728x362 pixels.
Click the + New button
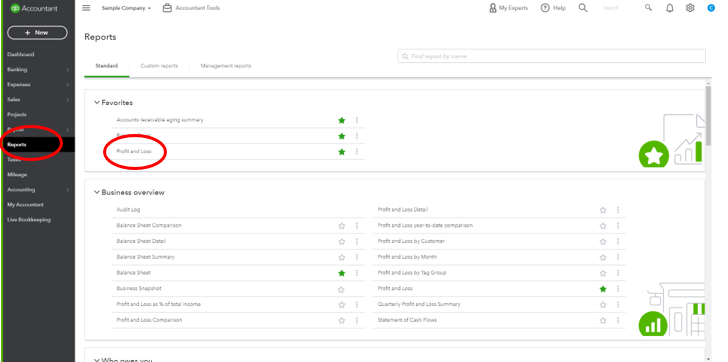point(37,32)
